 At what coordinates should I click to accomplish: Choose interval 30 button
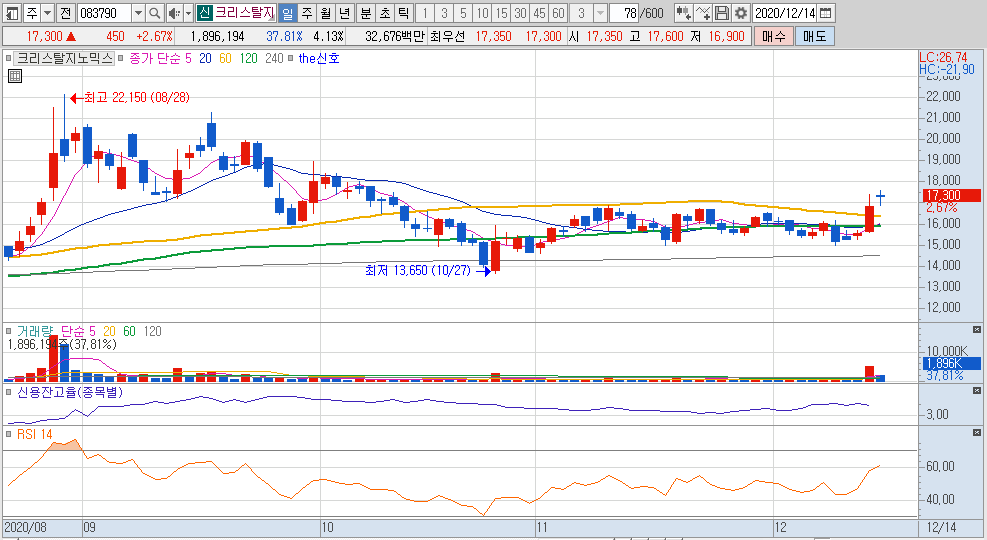520,13
